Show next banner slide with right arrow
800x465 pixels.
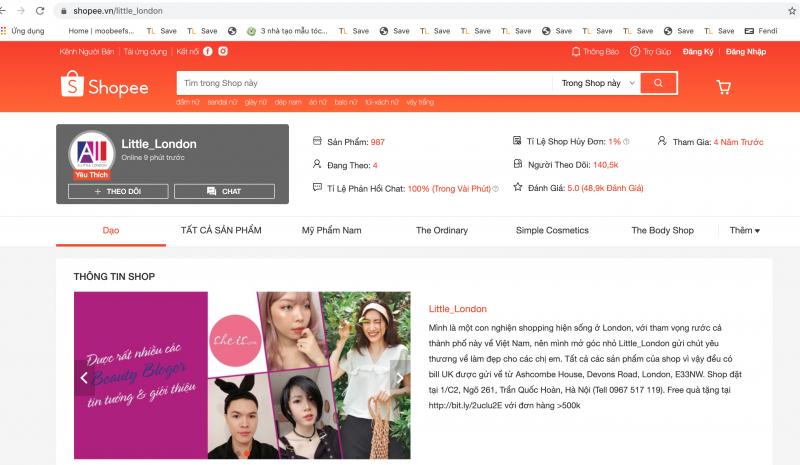coord(399,378)
